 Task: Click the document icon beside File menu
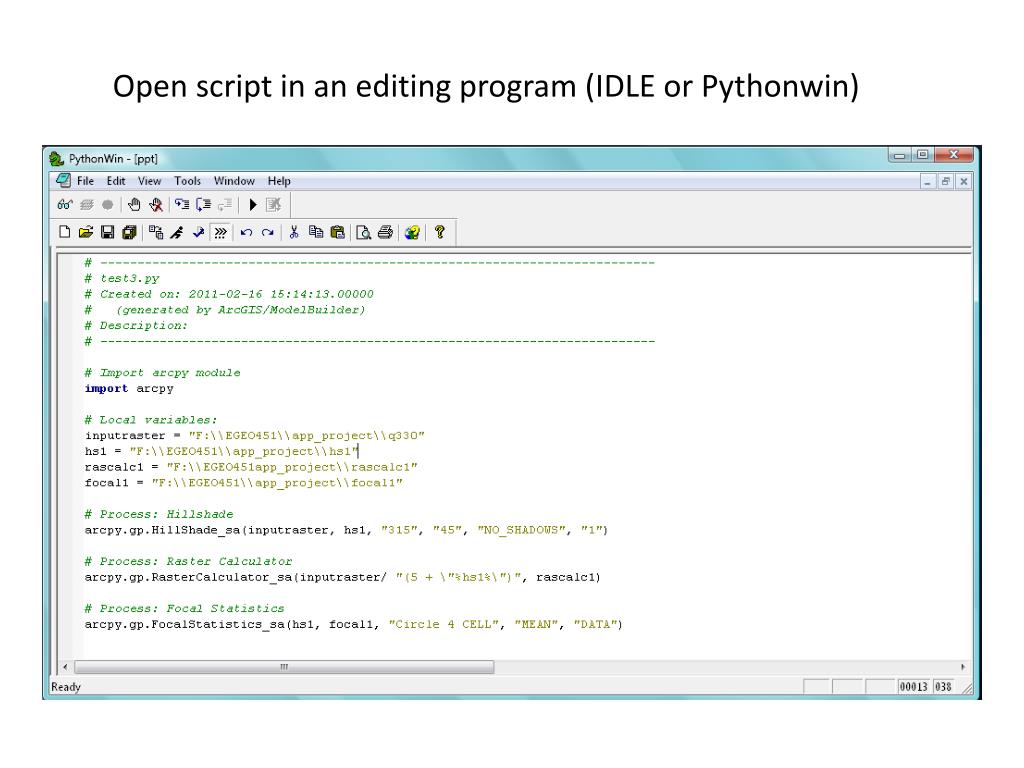pyautogui.click(x=63, y=180)
